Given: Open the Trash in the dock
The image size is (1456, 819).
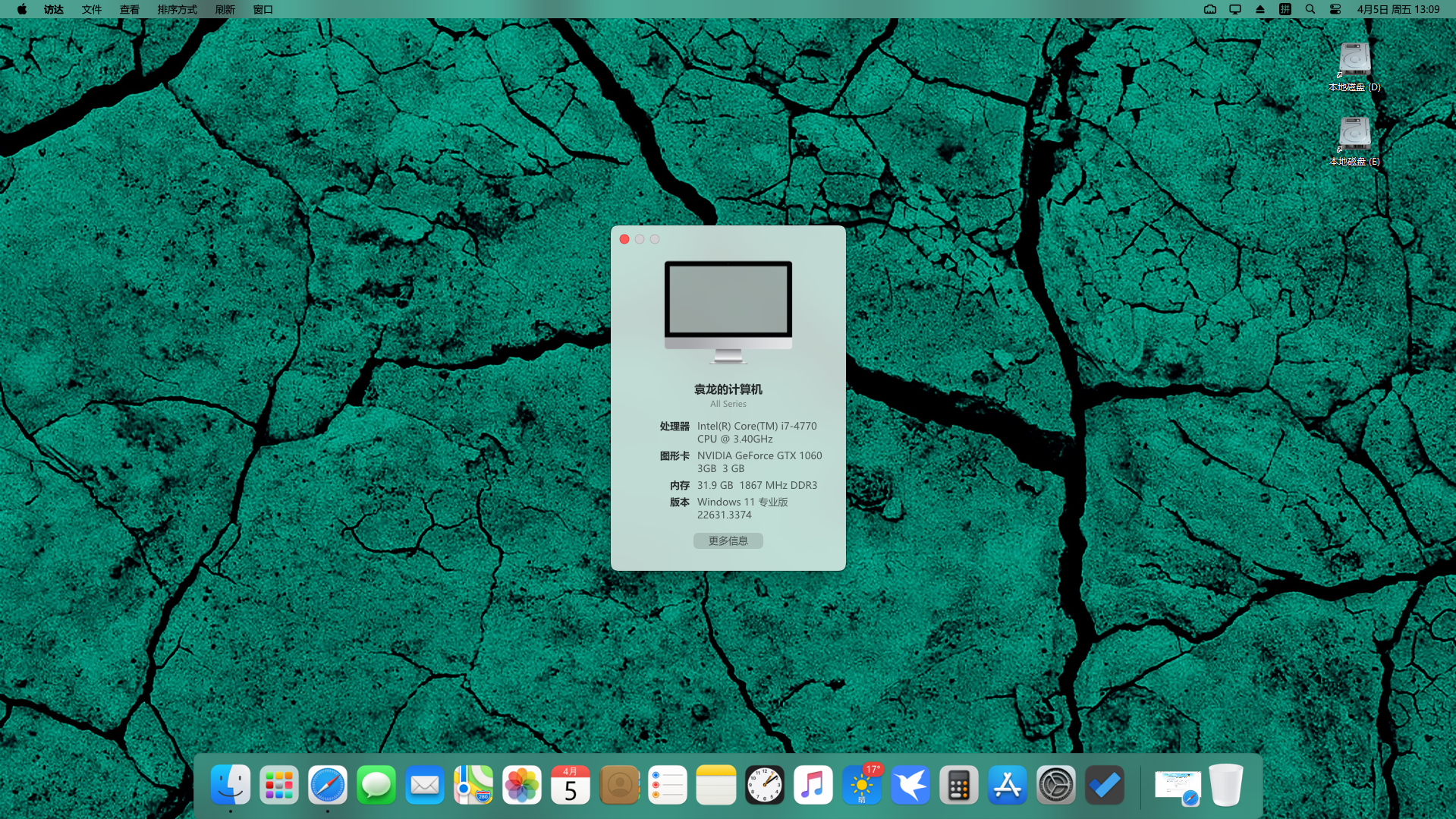Looking at the screenshot, I should coord(1225,785).
